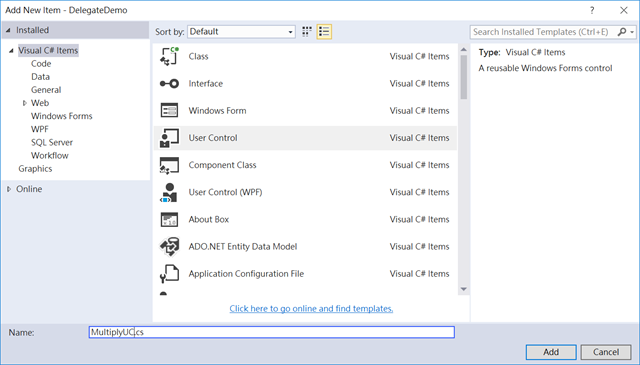Open the Sort by Default dropdown

pyautogui.click(x=241, y=32)
